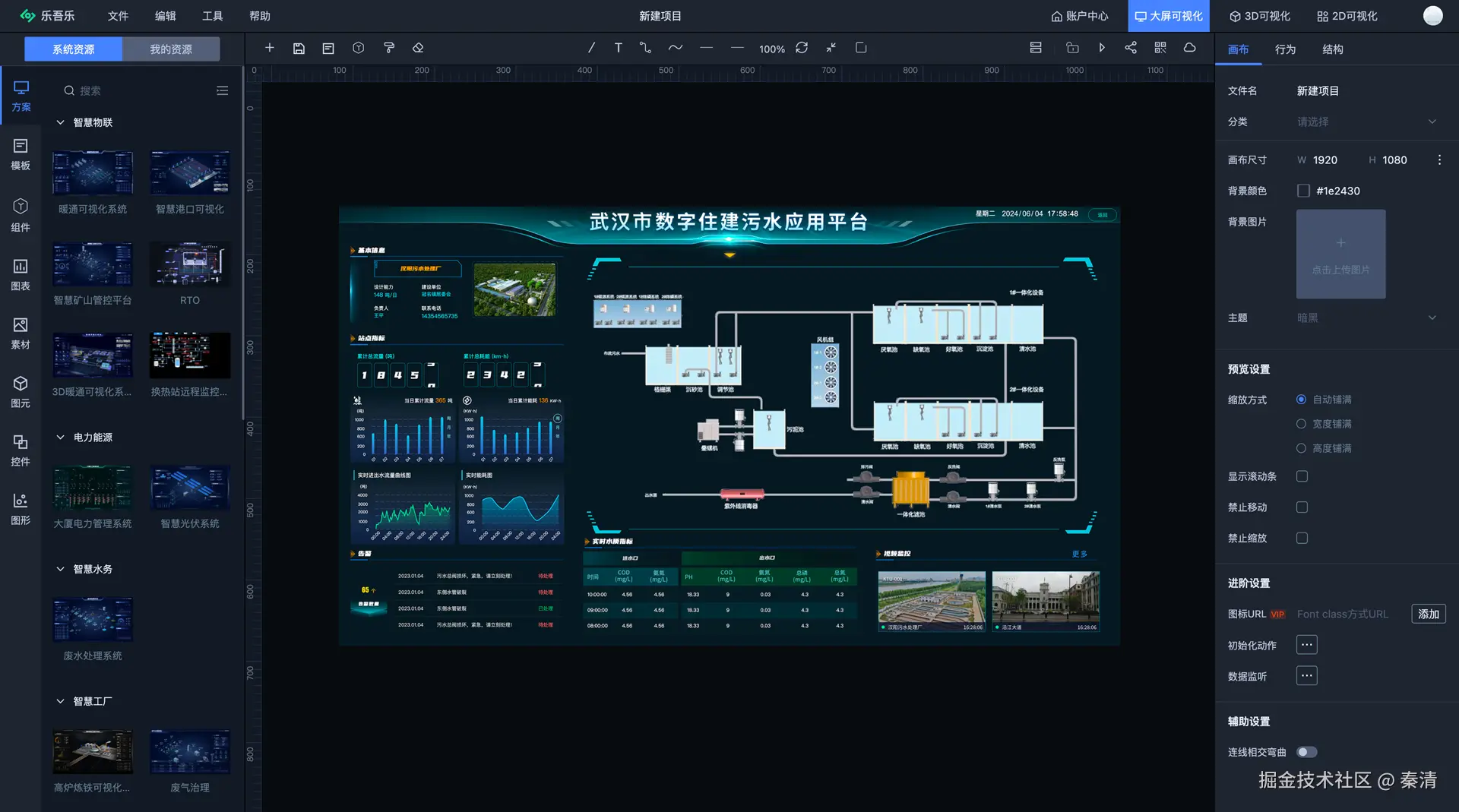
Task: Switch to the 结构 tab in right panel
Action: tap(1333, 49)
